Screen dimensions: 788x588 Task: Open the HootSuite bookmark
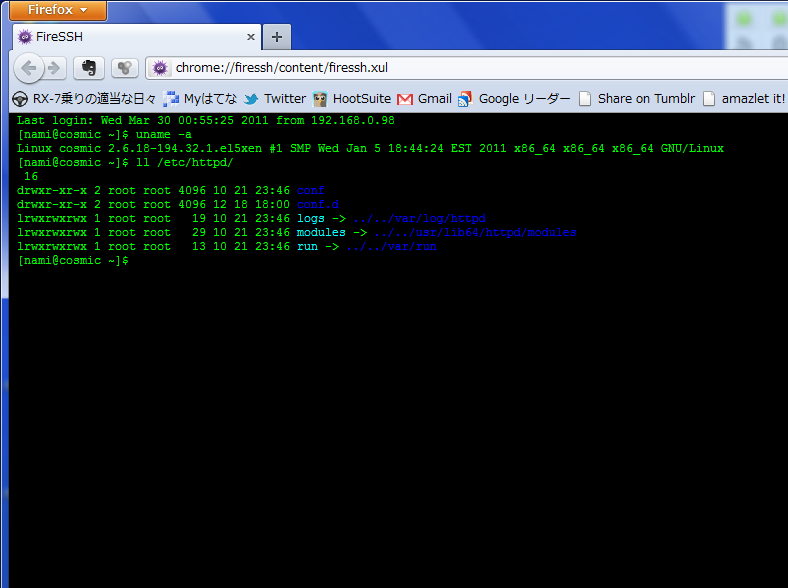351,99
